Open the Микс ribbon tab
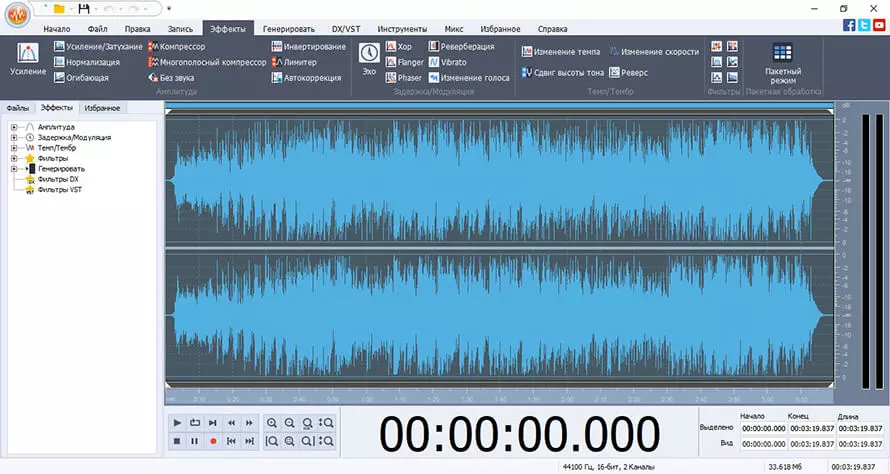Viewport: 890px width, 474px height. (454, 29)
